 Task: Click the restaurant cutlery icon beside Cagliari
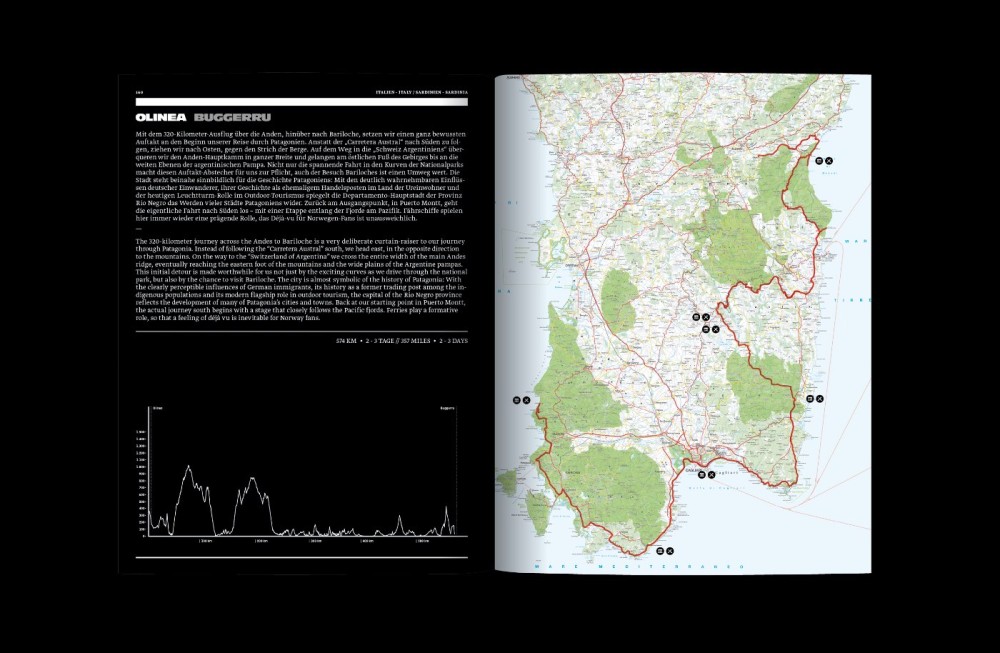[x=711, y=474]
